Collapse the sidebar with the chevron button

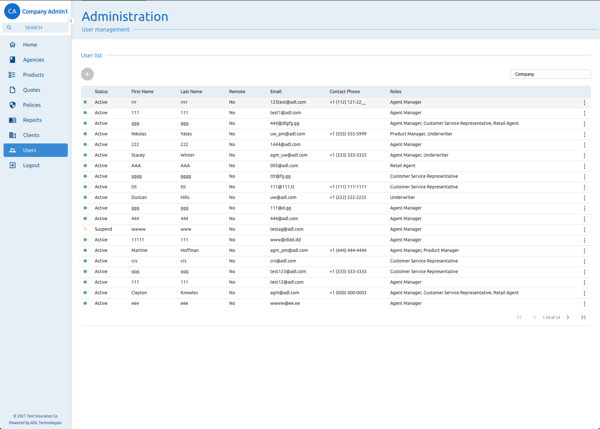coord(71,21)
